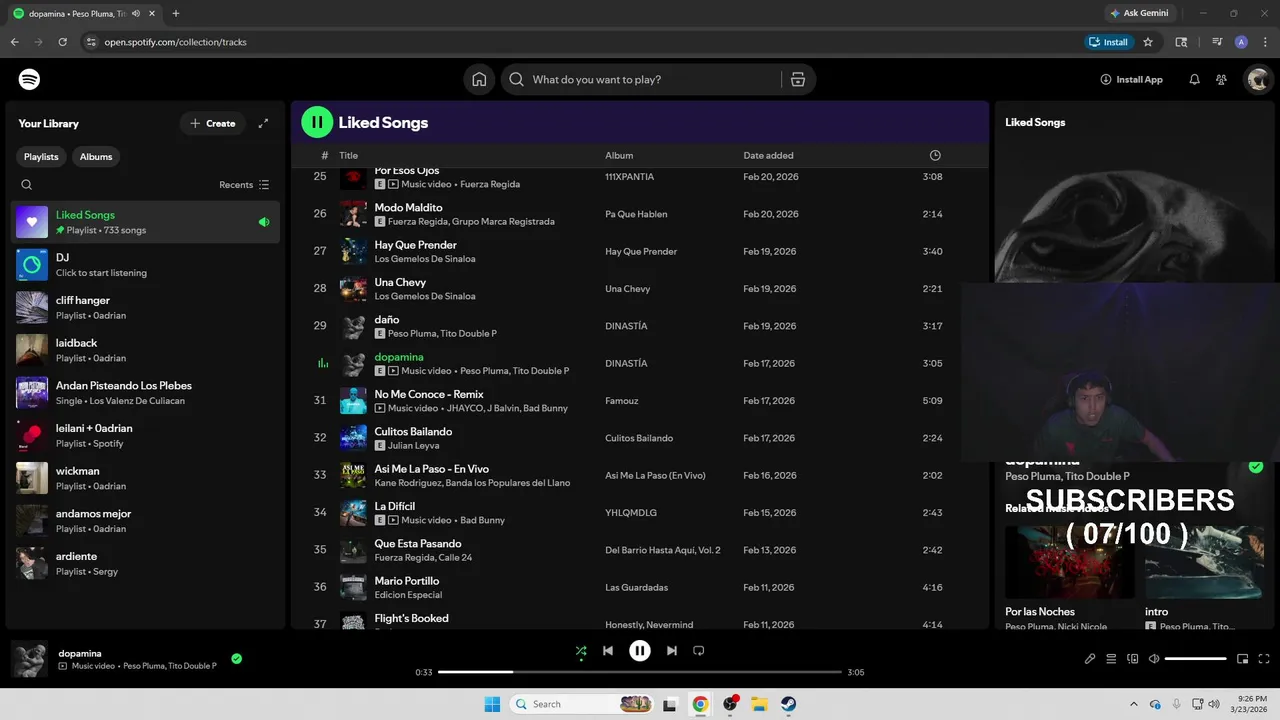Open Recents sort dropdown in library
Viewport: 1280px width, 720px height.
click(x=244, y=185)
